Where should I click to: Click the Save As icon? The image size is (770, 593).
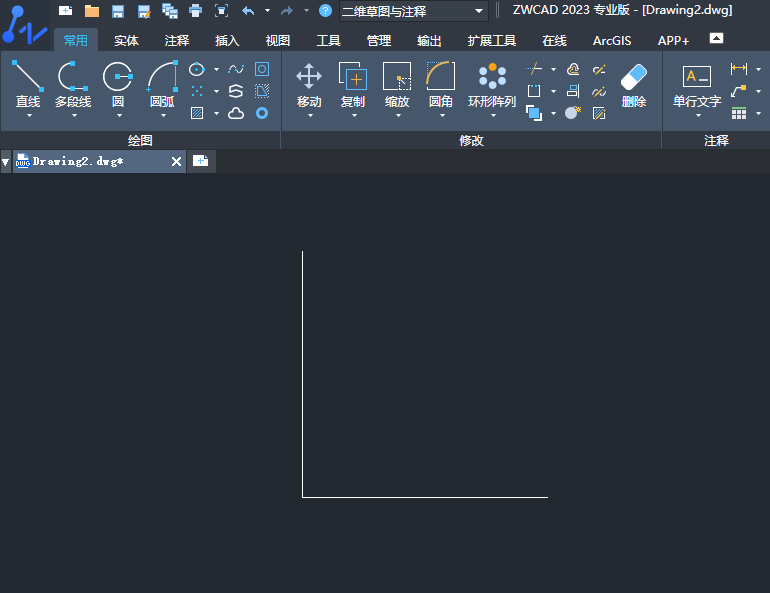[x=144, y=11]
